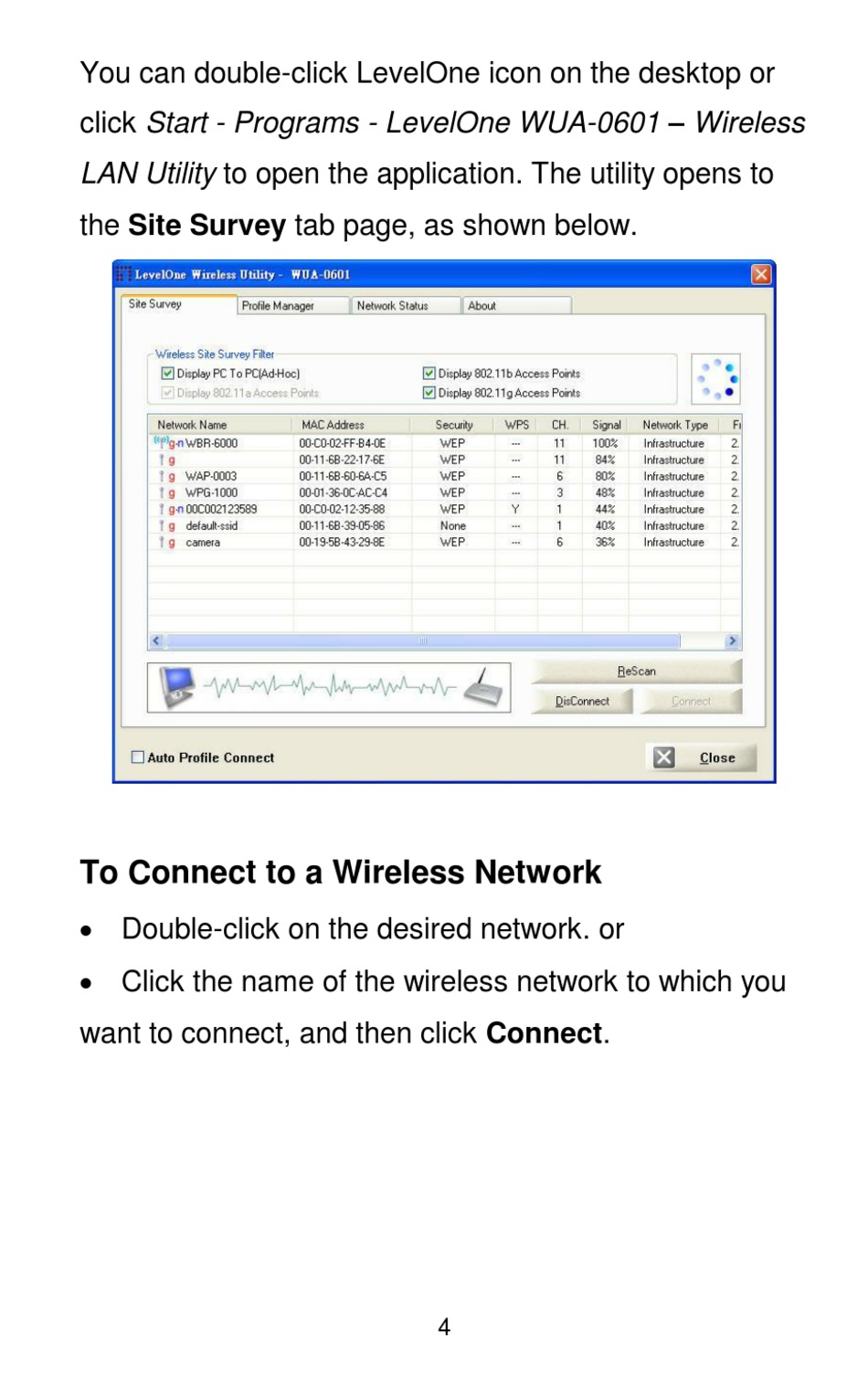Click the DisConnect button
The height and width of the screenshot is (1386, 868).
[x=582, y=702]
